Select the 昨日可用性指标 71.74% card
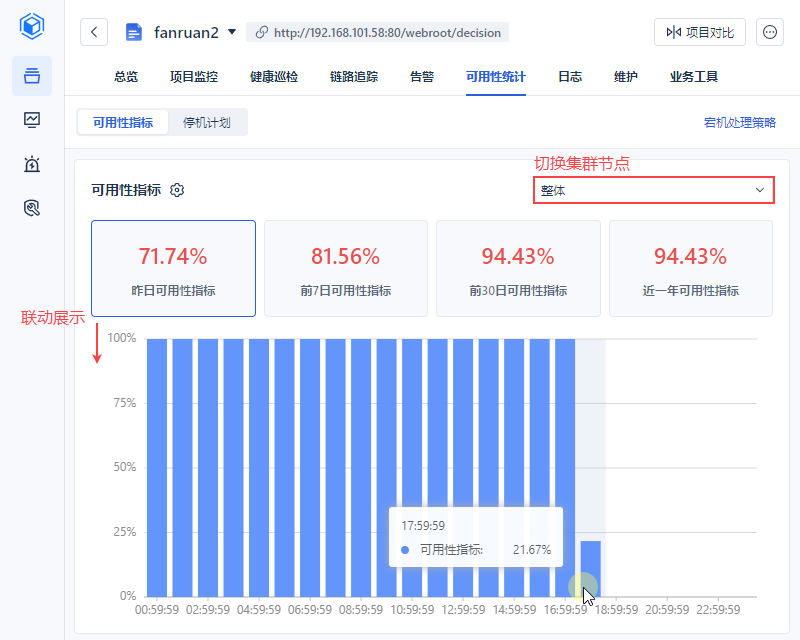Image resolution: width=800 pixels, height=640 pixels. (x=173, y=268)
